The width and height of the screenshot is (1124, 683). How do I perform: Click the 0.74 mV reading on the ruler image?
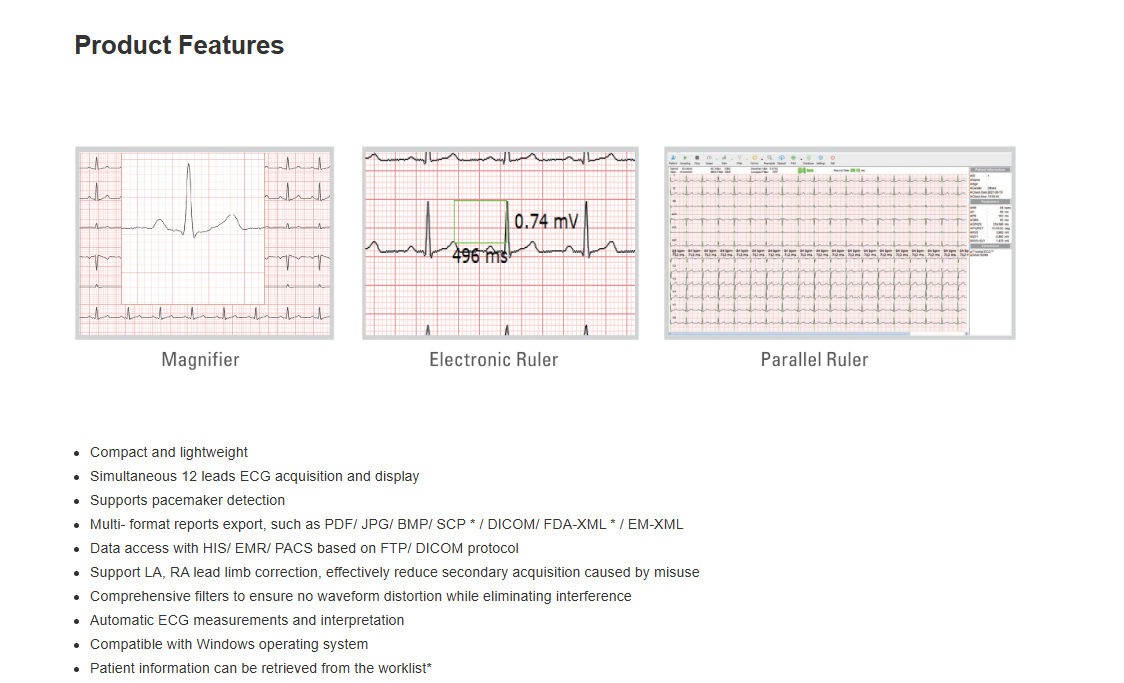[x=546, y=221]
